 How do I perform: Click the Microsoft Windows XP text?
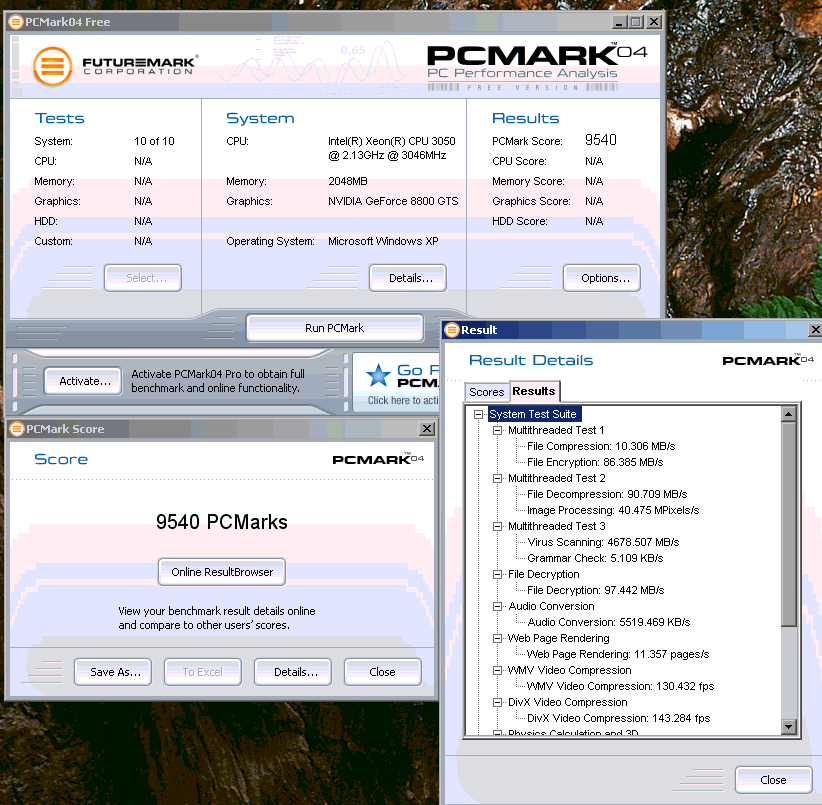point(383,241)
